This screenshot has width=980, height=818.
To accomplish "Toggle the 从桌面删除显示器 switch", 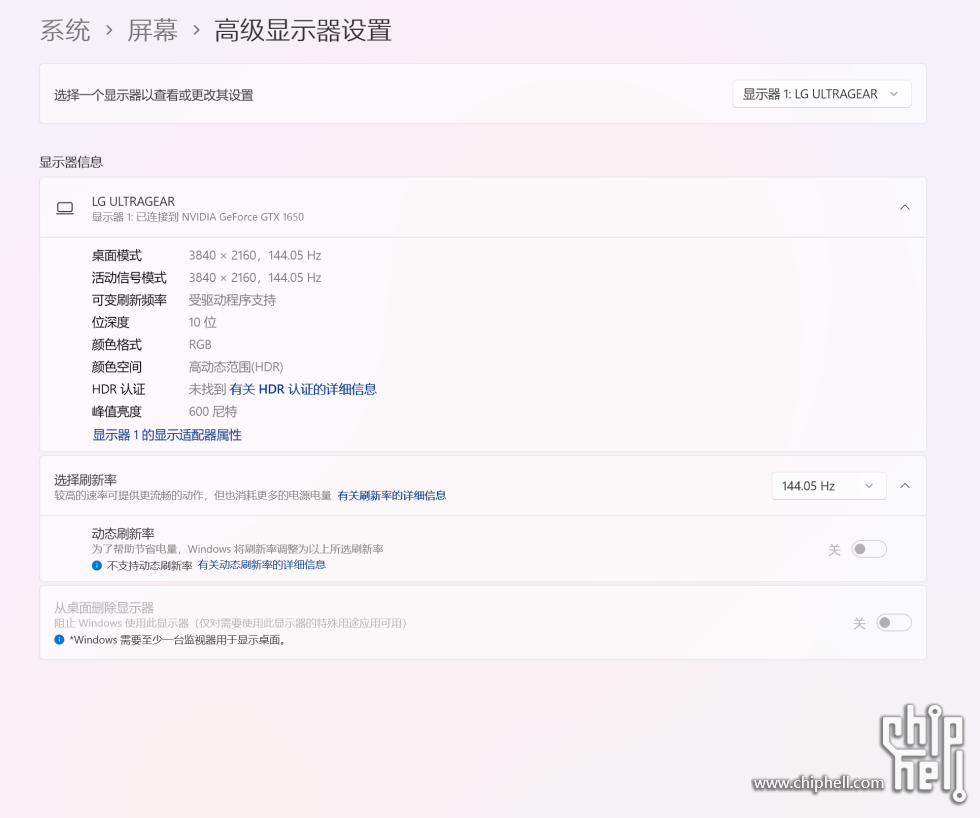I will pos(894,622).
